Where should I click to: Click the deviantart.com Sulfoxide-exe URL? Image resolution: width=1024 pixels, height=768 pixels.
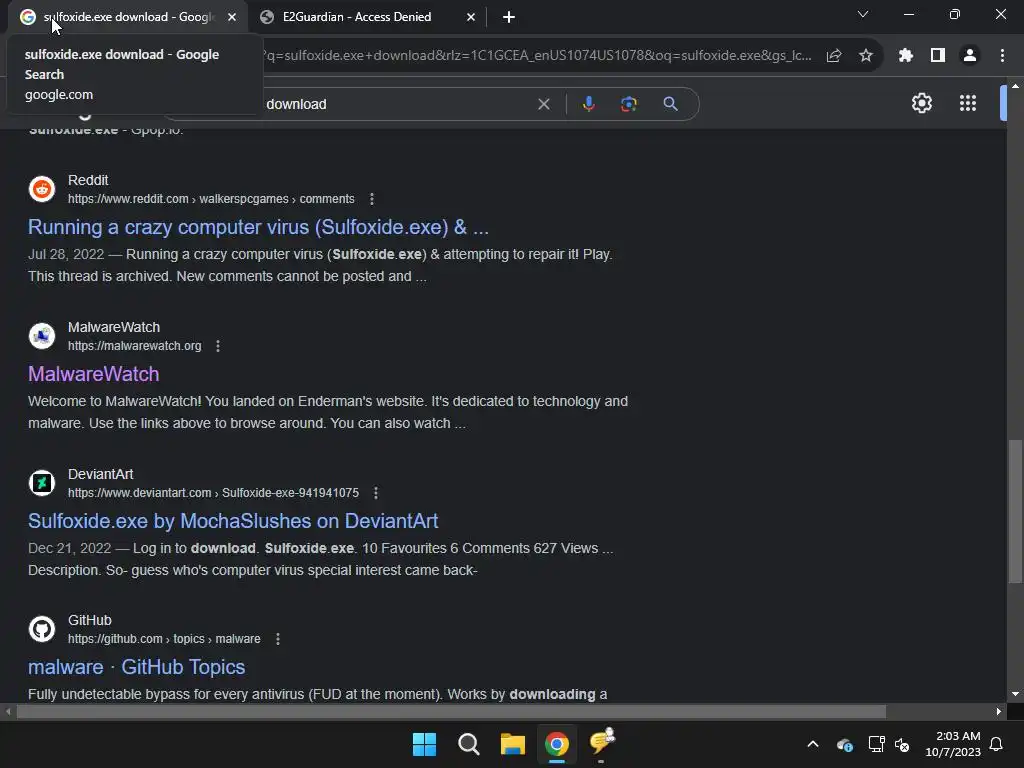click(213, 493)
